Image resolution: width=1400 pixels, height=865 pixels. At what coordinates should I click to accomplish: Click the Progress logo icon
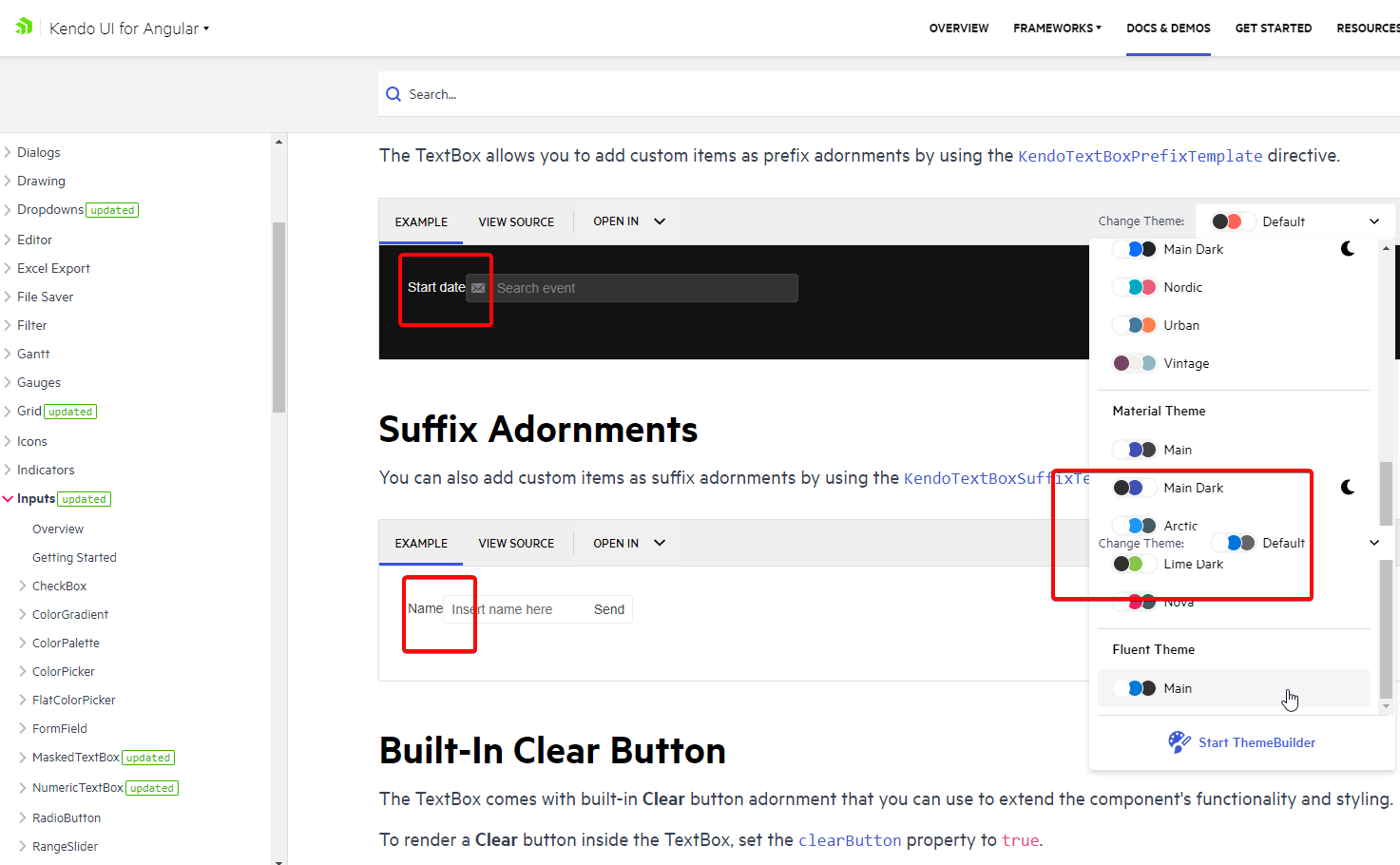pos(25,27)
